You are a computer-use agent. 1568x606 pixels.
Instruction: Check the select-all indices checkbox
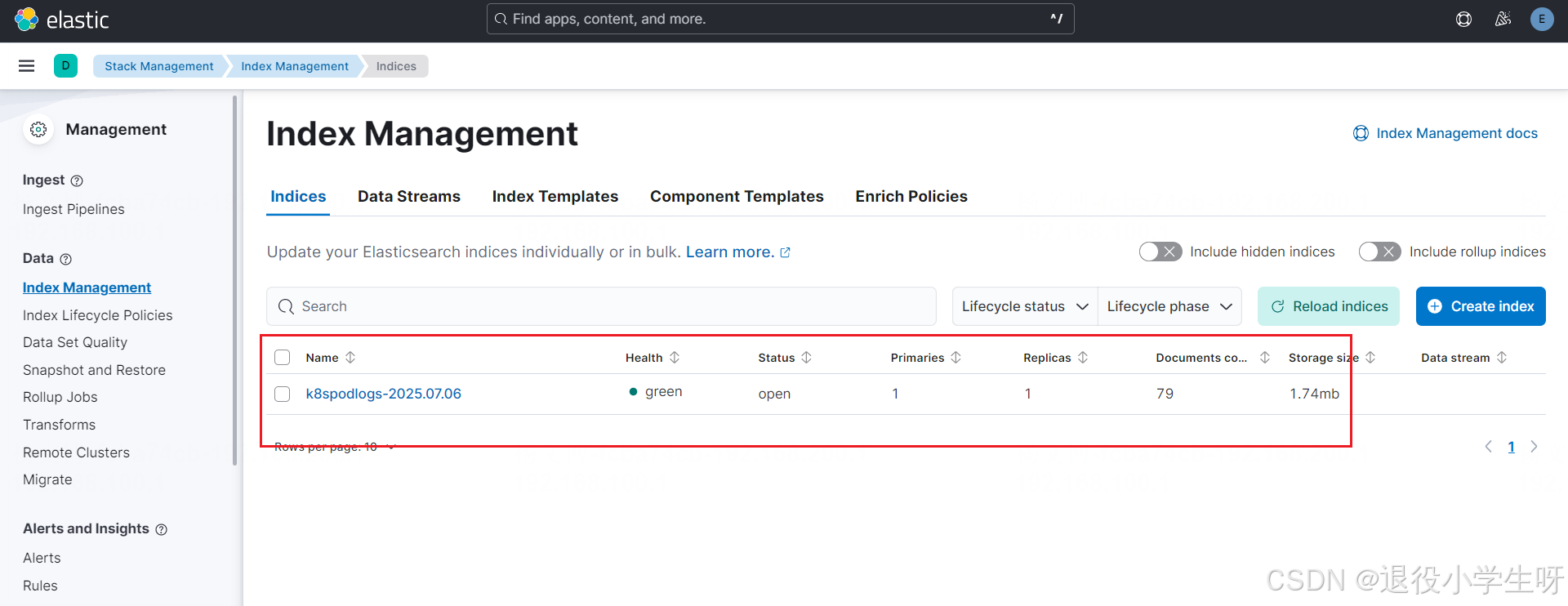coord(283,358)
